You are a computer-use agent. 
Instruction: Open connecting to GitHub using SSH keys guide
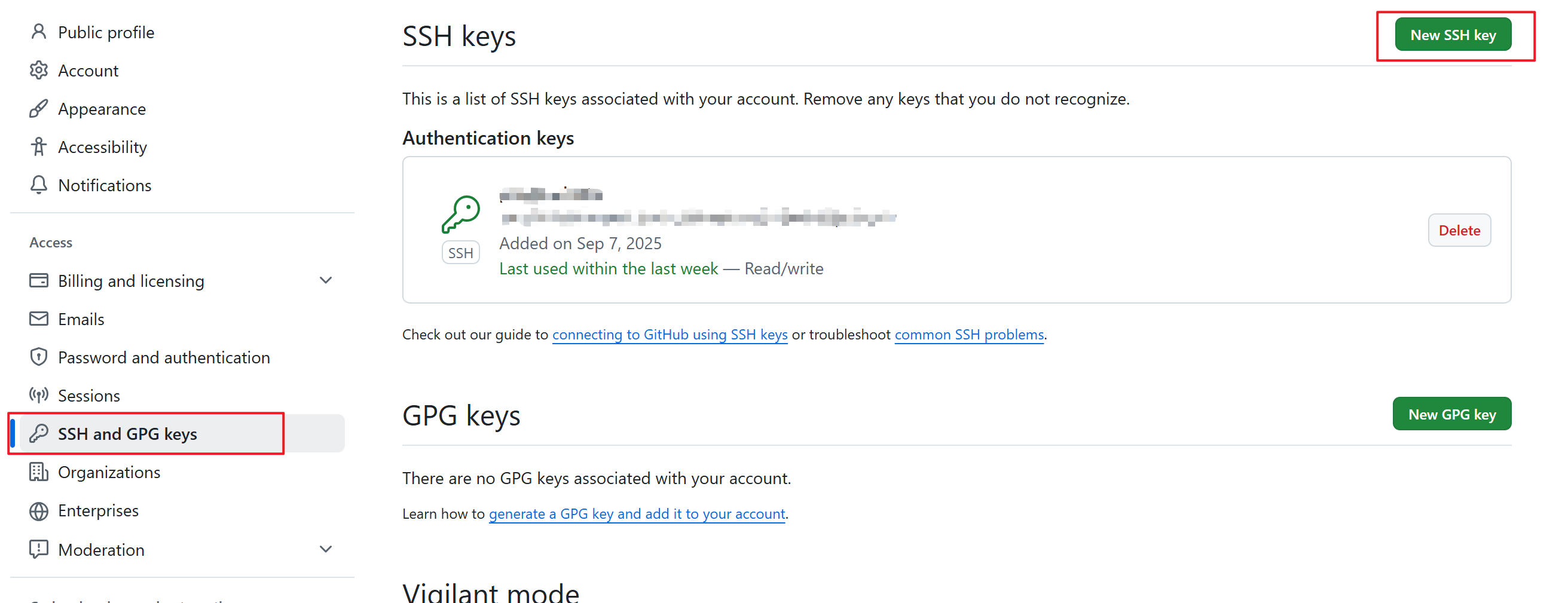(670, 335)
